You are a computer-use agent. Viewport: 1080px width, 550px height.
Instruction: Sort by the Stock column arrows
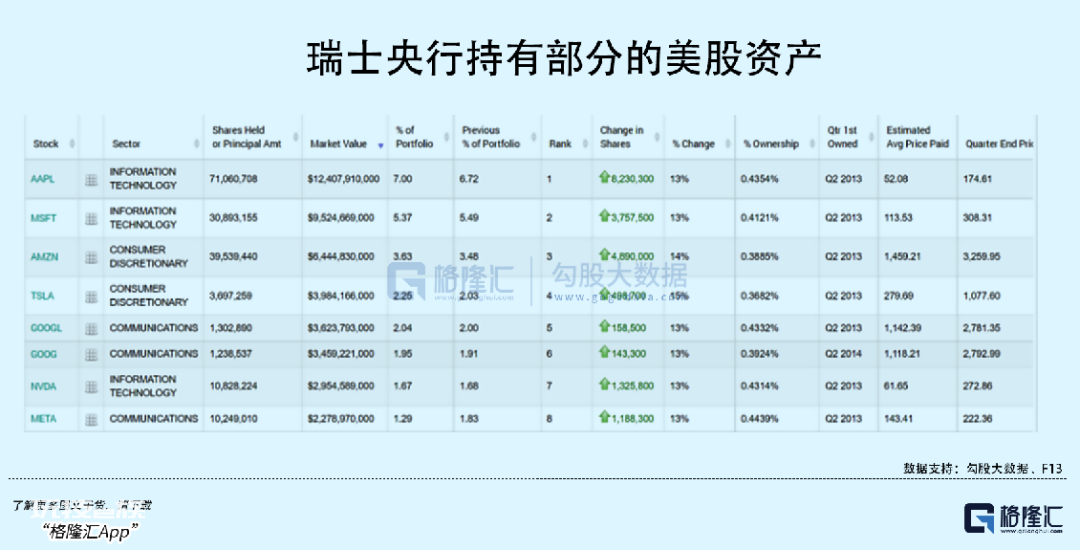click(72, 144)
